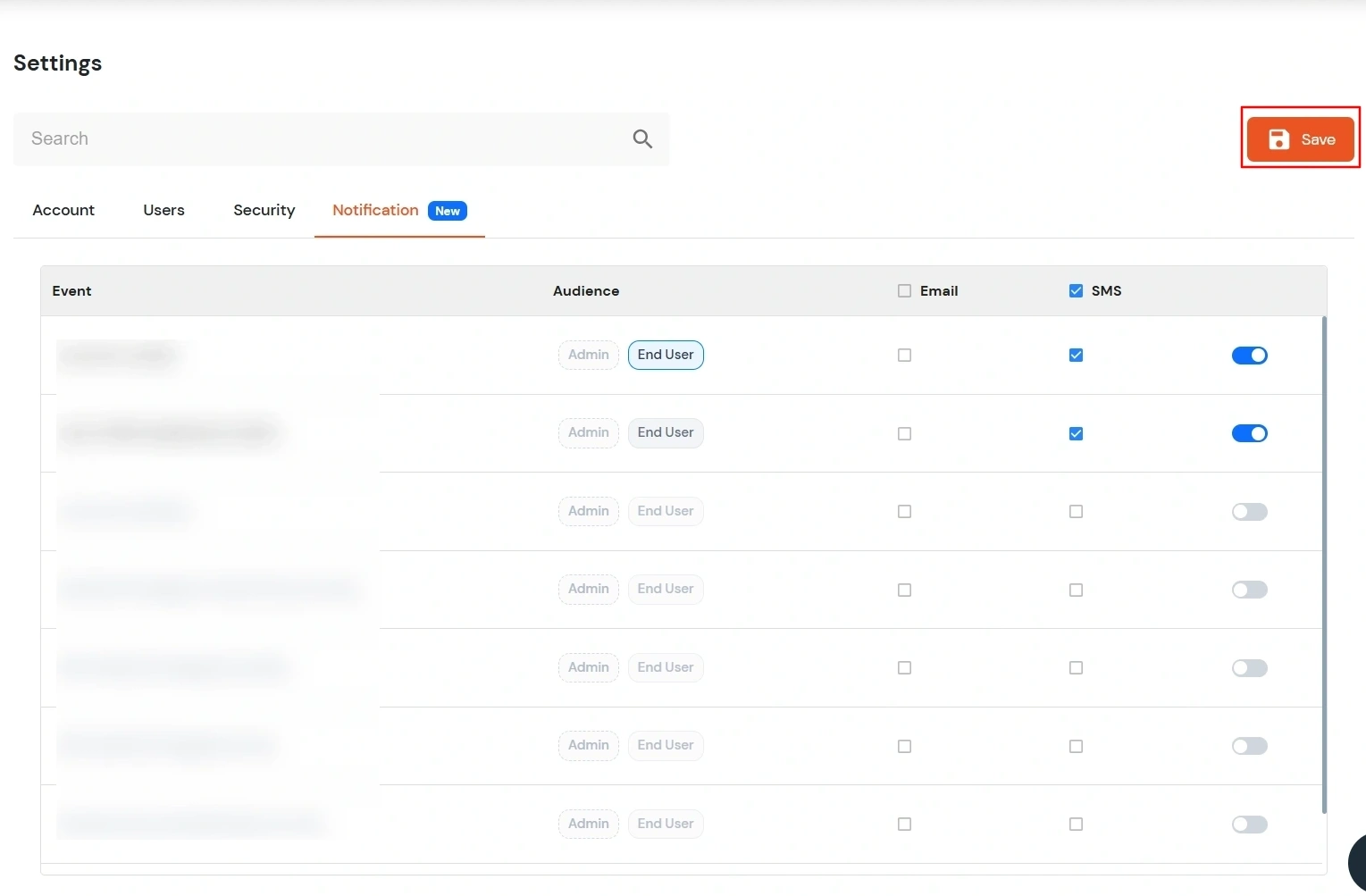Enable Email for the first event row
Viewport: 1366px width, 896px height.
(904, 356)
